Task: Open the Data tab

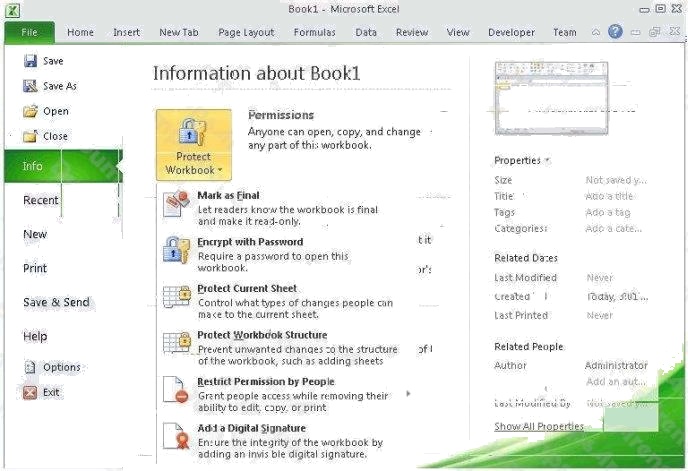Action: point(366,32)
